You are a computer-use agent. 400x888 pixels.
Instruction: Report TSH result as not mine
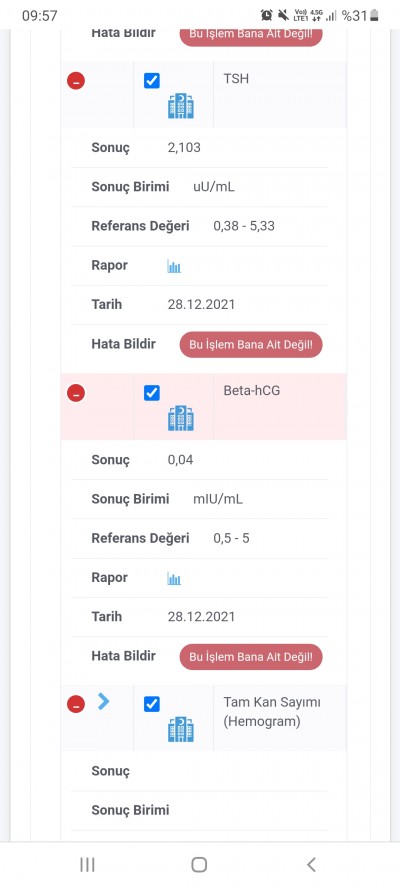(x=251, y=344)
